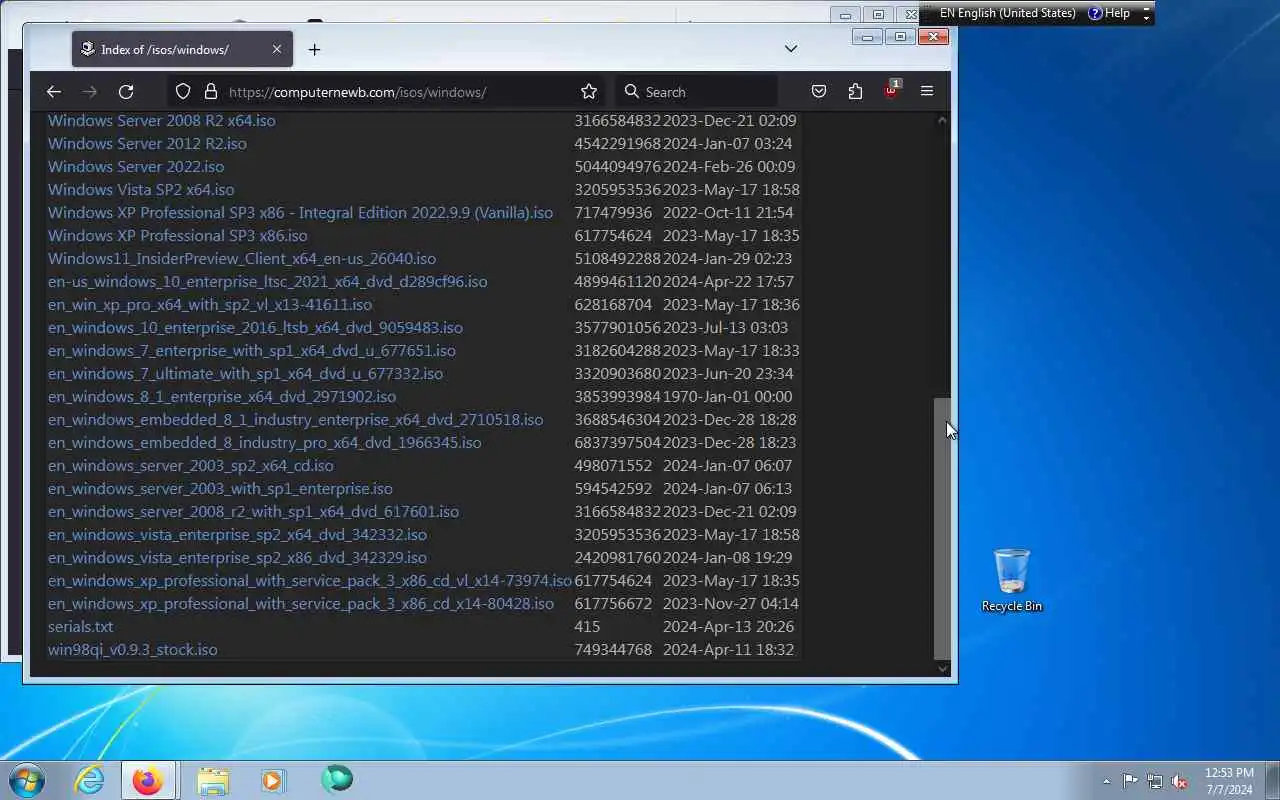1280x800 pixels.
Task: Download Windows Server 2012 R2.iso
Action: (147, 143)
